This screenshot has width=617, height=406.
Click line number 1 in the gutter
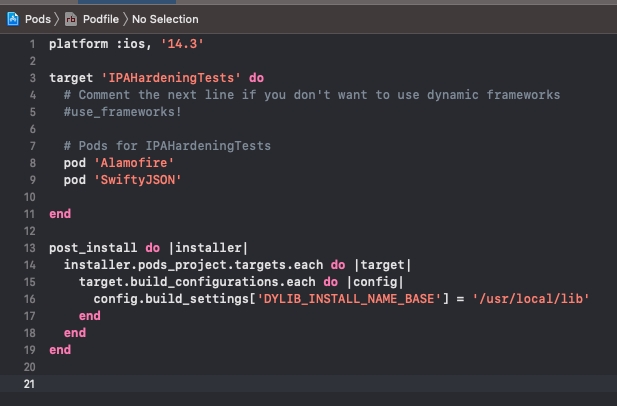(31, 44)
